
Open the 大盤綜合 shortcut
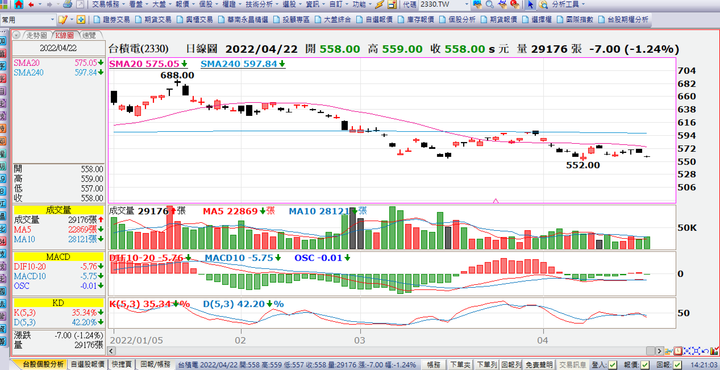(333, 20)
